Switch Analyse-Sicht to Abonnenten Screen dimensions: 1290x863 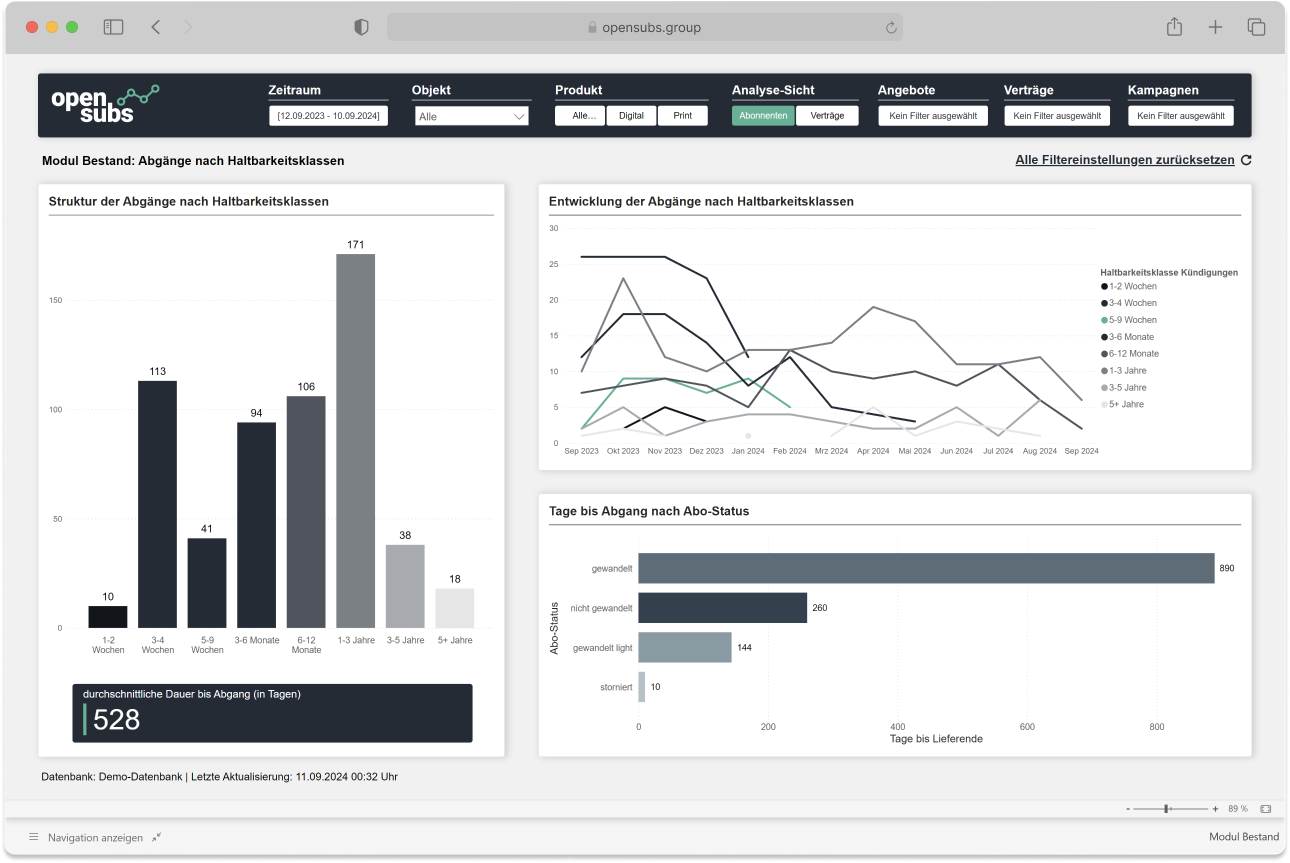point(763,116)
